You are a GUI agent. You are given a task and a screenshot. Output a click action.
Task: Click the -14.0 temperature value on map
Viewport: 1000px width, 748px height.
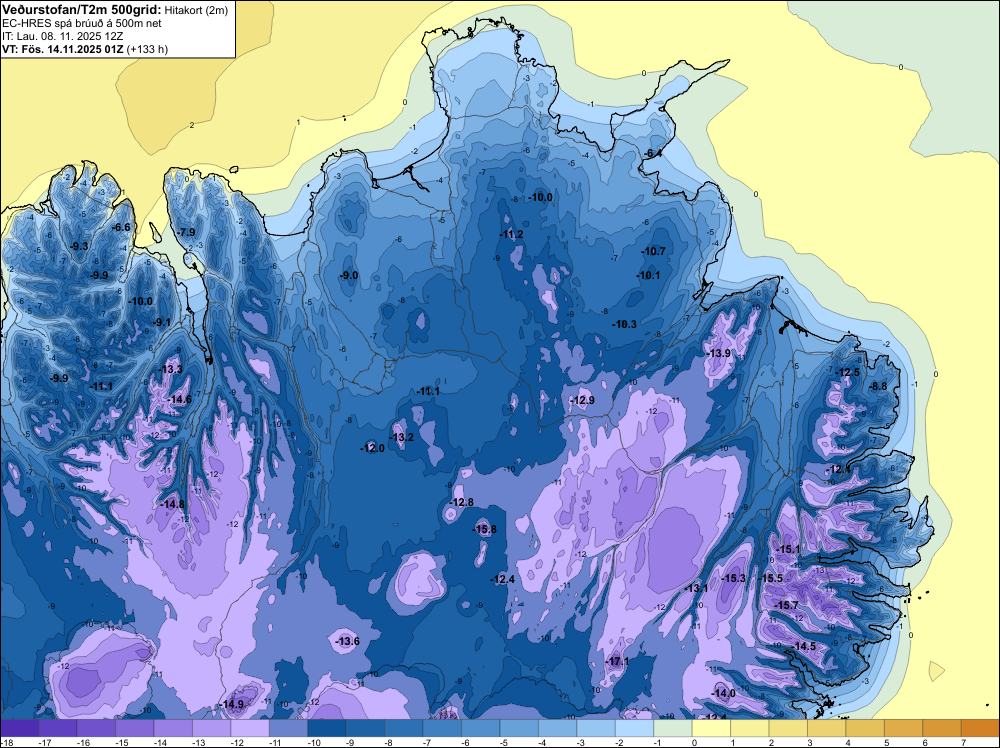tap(724, 694)
